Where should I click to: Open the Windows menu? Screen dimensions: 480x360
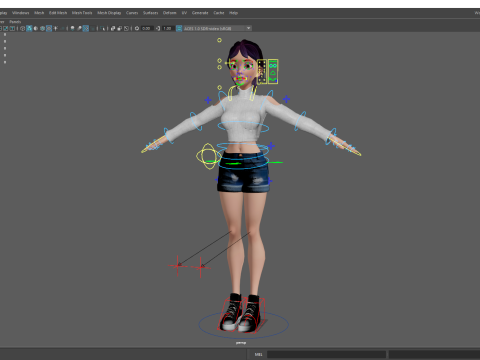pos(21,13)
